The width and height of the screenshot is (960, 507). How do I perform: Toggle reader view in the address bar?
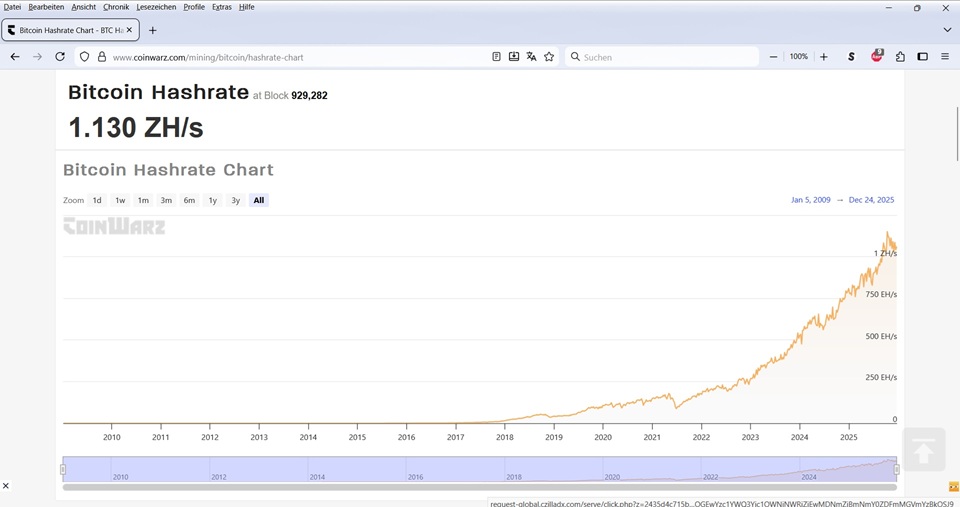pos(496,57)
